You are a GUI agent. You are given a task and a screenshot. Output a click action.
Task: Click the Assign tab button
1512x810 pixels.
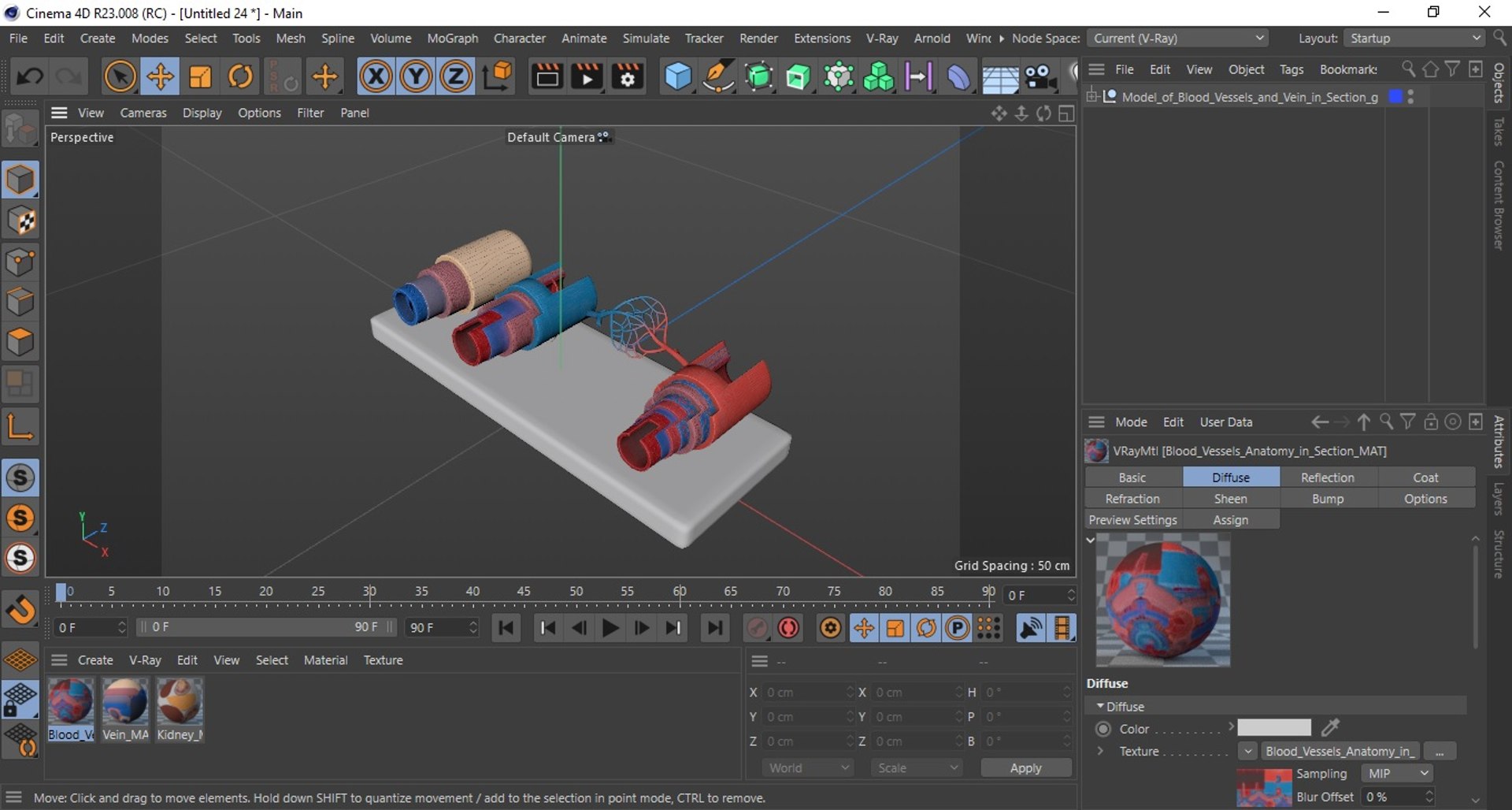tap(1231, 520)
